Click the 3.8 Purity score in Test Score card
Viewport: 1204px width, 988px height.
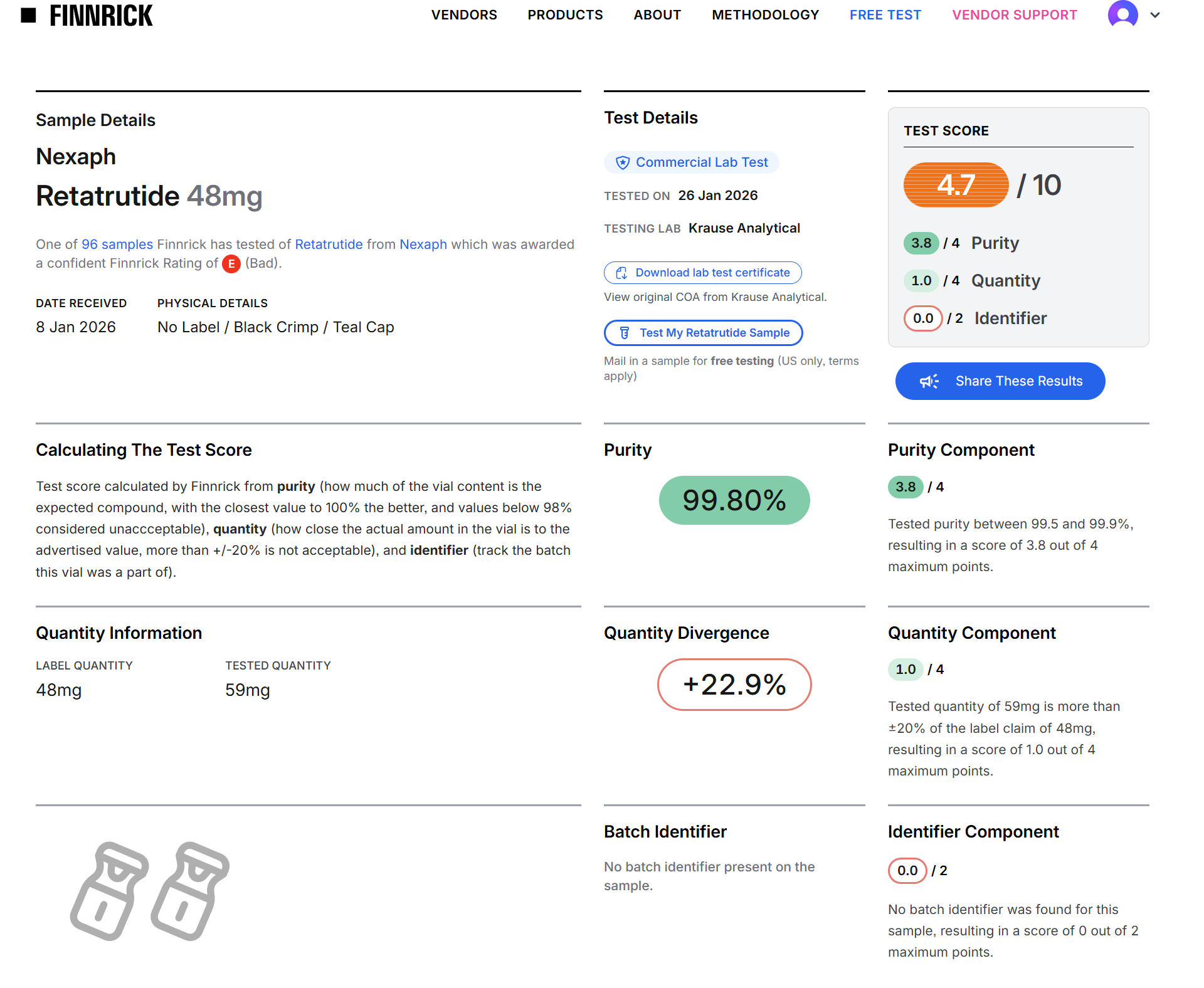[921, 243]
